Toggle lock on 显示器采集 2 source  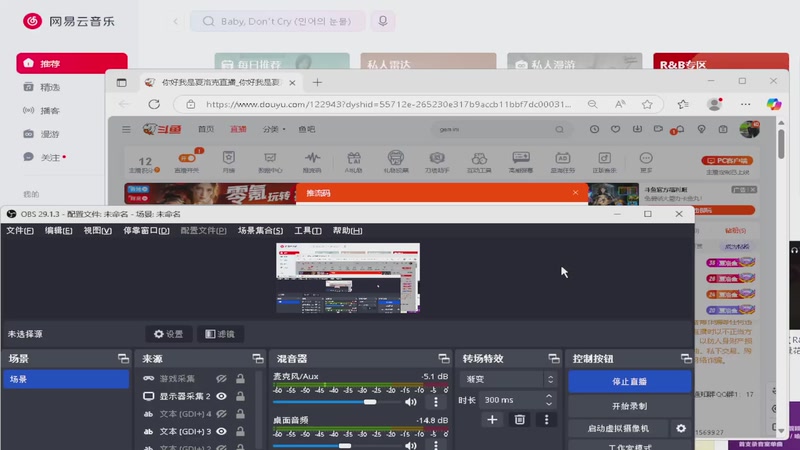point(240,396)
